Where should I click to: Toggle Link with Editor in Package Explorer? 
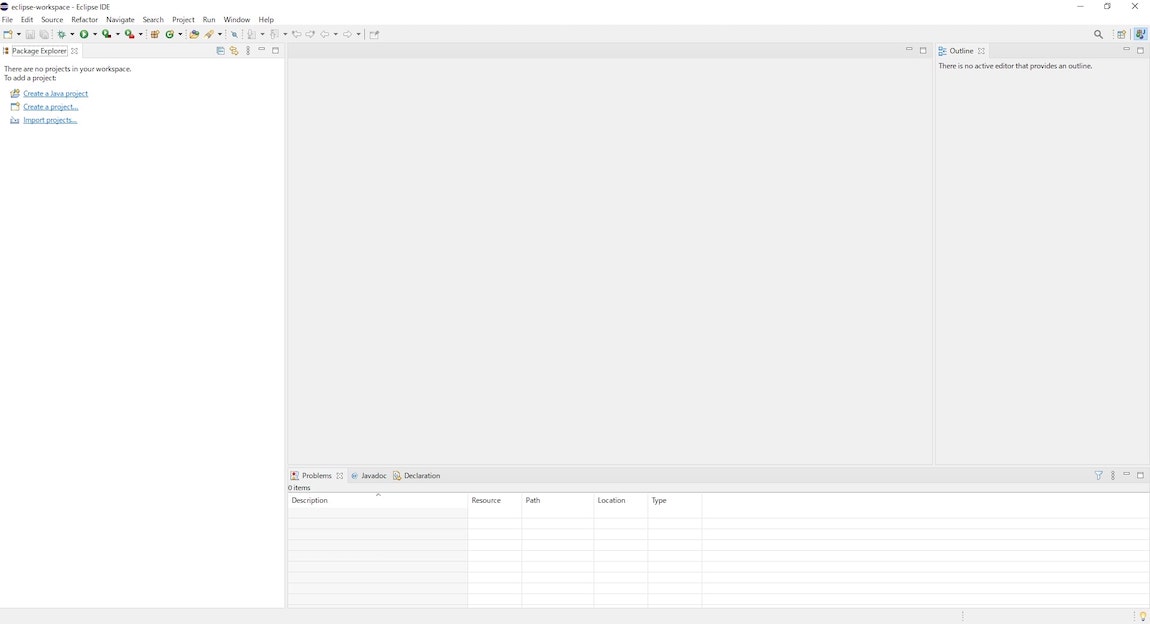click(x=234, y=51)
